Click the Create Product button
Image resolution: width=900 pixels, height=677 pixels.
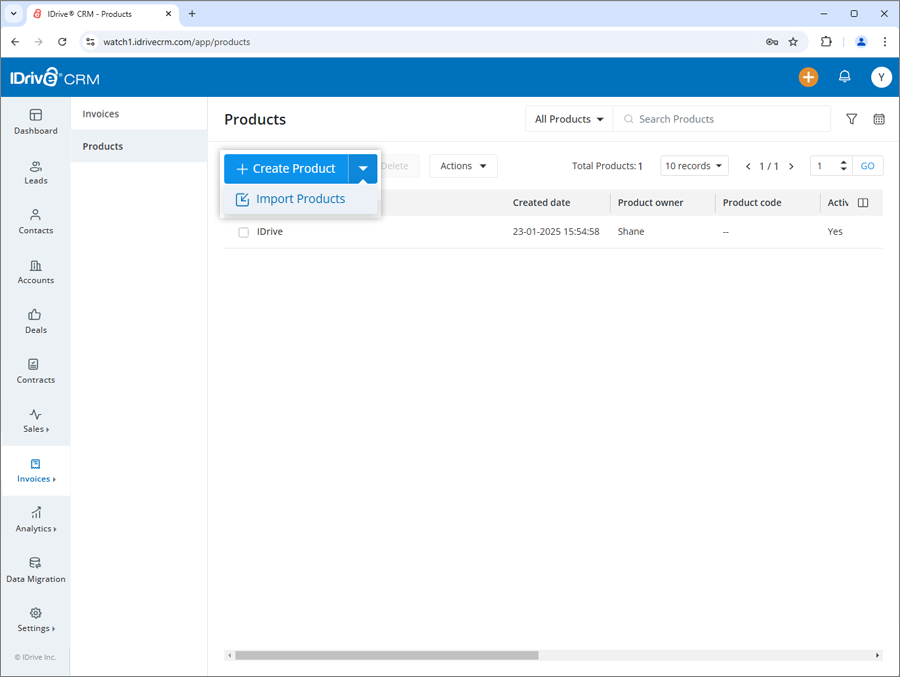point(285,168)
